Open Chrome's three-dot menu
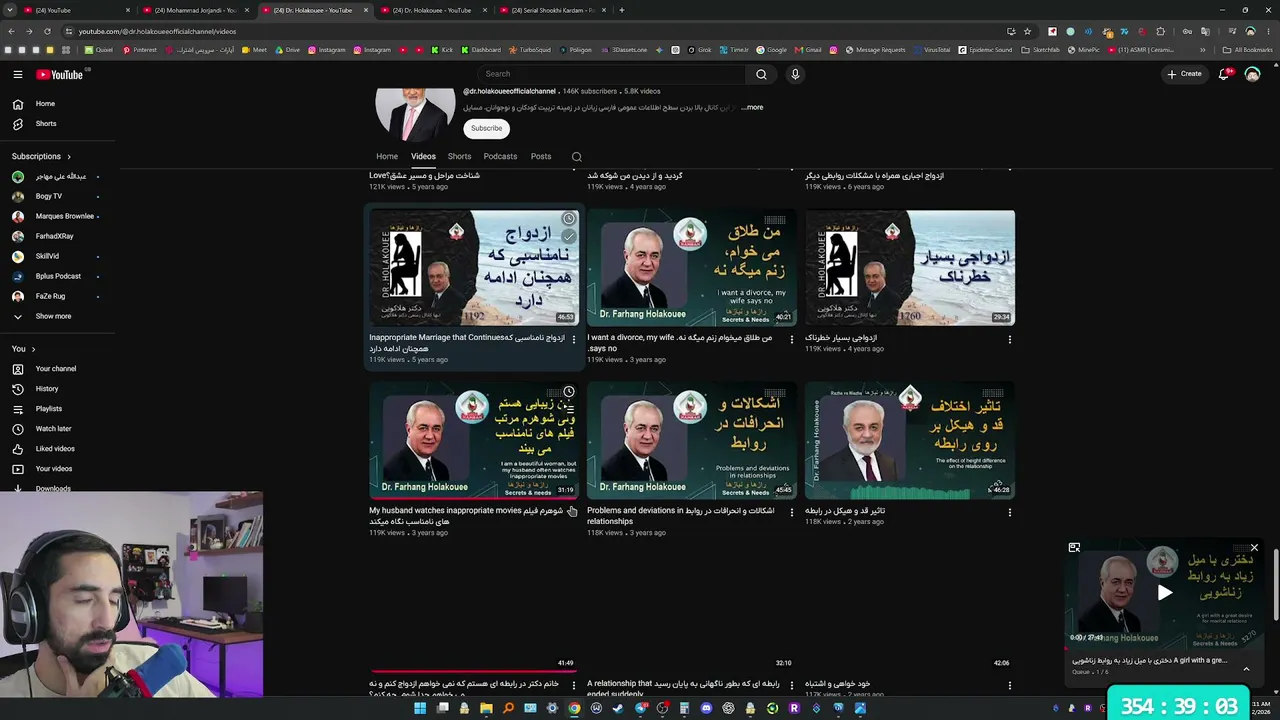The width and height of the screenshot is (1280, 720). (1268, 31)
